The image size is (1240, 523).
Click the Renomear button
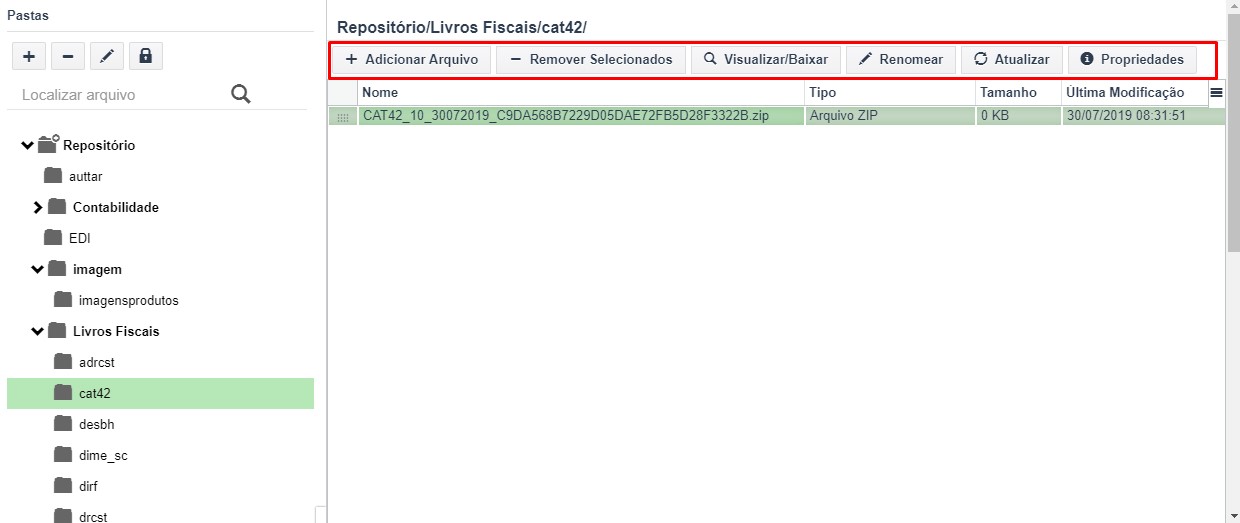point(901,59)
